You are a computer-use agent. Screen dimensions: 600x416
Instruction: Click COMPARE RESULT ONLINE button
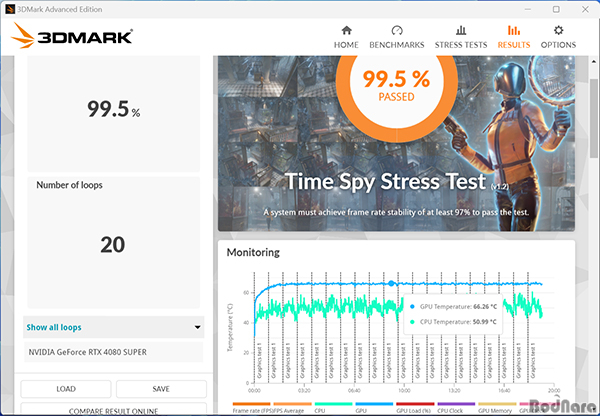point(114,409)
